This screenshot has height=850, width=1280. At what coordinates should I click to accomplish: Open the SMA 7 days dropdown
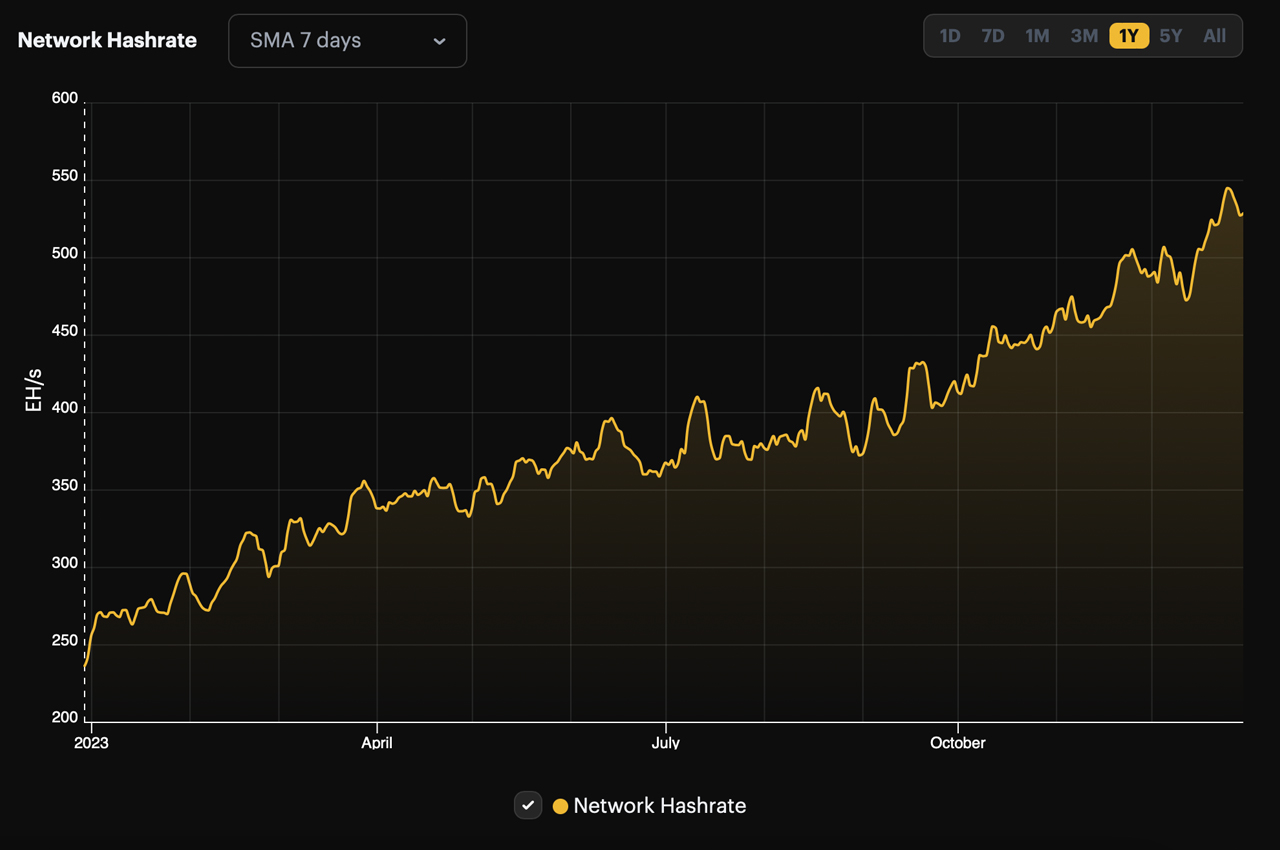(x=346, y=41)
